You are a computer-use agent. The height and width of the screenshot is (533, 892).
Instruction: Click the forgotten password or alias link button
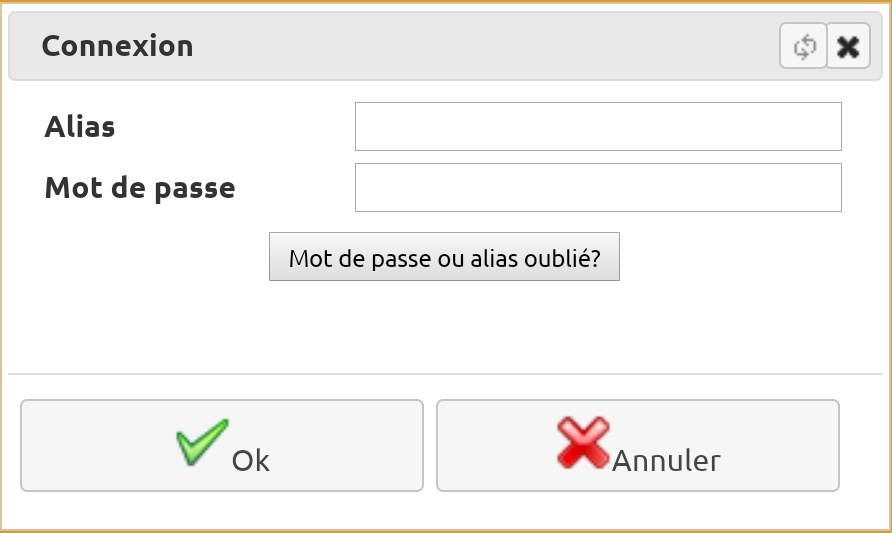click(x=444, y=257)
